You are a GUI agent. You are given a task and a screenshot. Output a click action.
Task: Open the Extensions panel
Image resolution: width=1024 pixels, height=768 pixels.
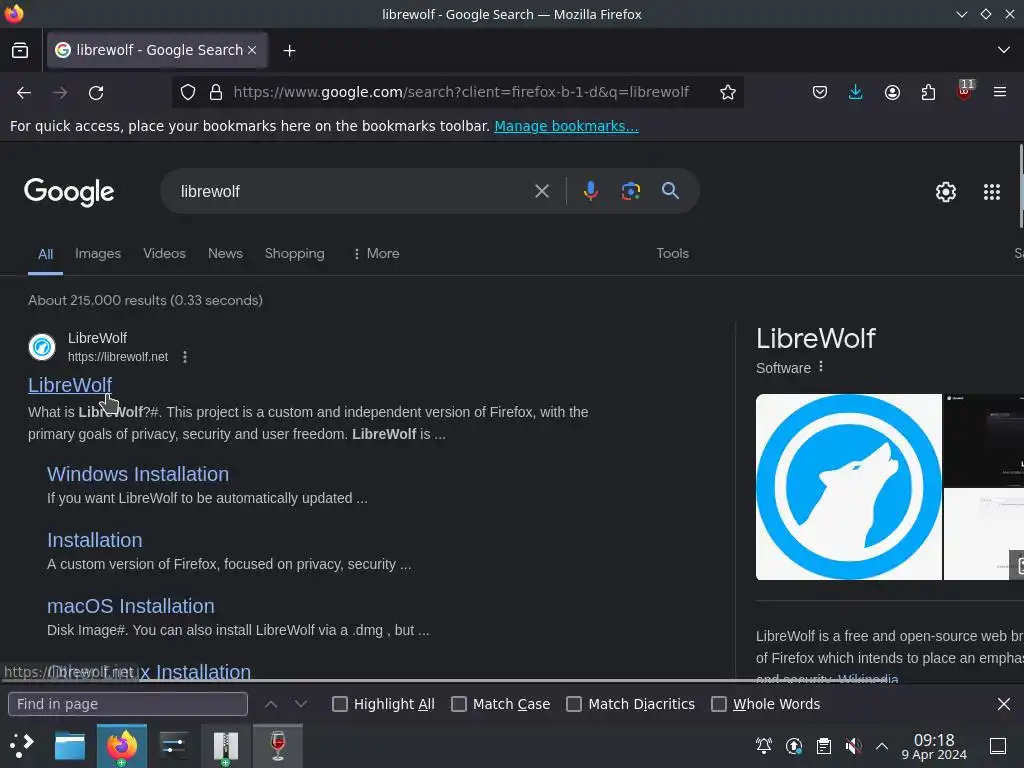pos(928,93)
